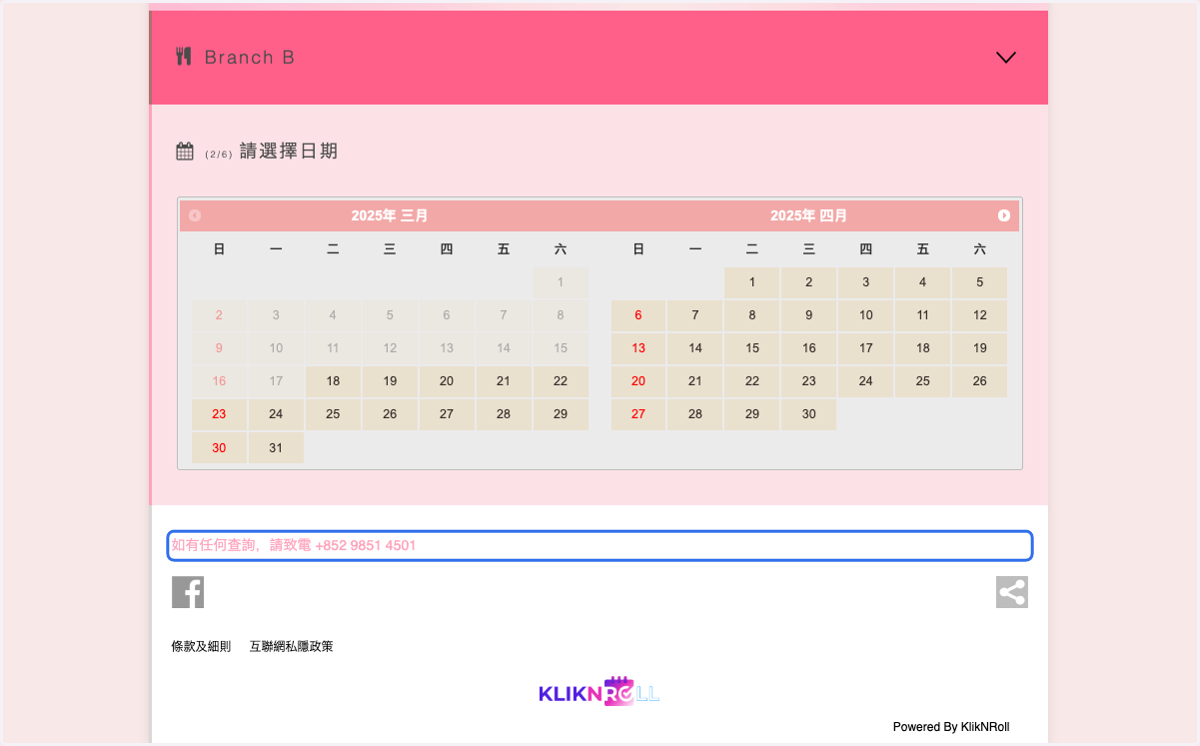Select April 22 date cell
This screenshot has height=746, width=1200.
tap(752, 381)
